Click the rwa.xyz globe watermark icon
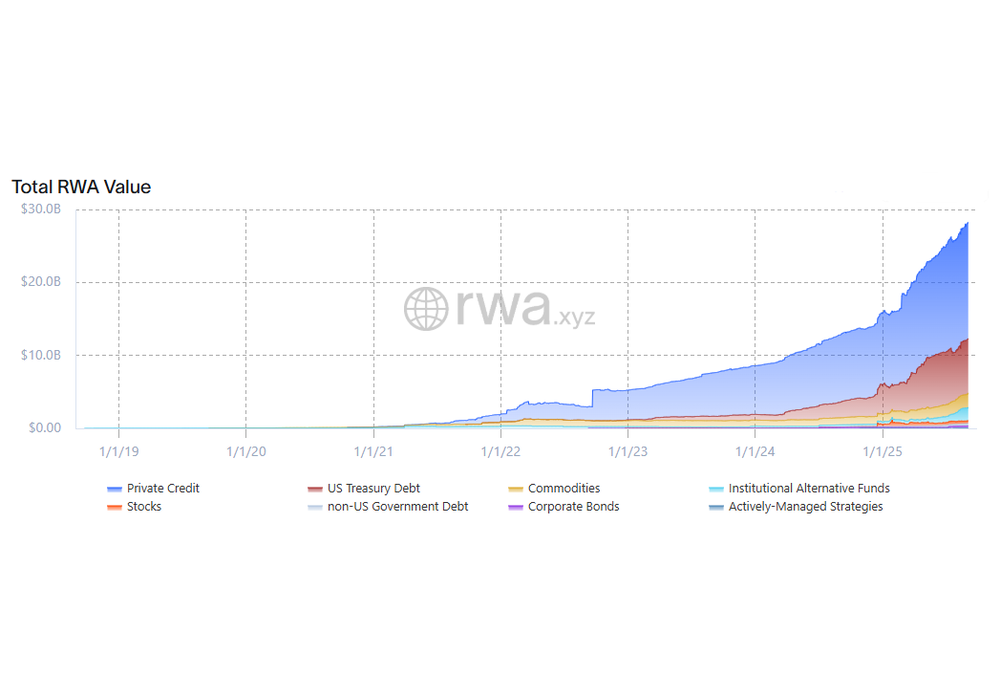Viewport: 1000px width, 700px height. (426, 309)
